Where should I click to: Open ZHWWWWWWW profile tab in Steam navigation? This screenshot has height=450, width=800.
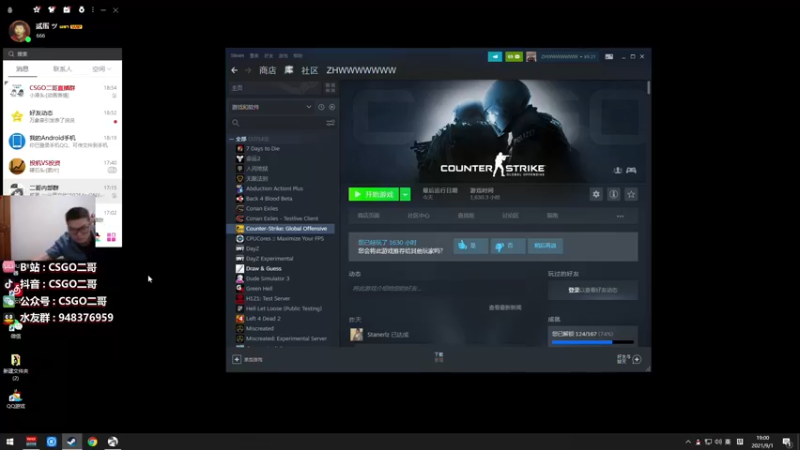pos(361,70)
